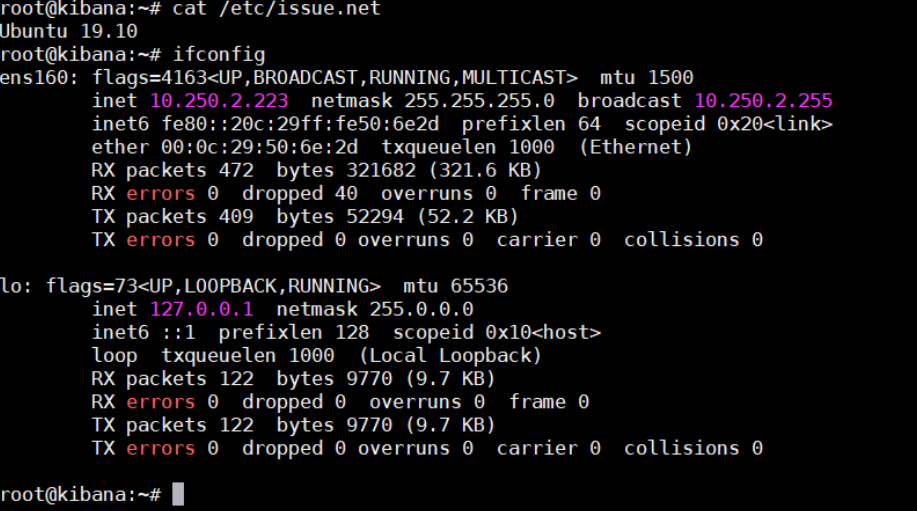Click red TX errors under ens160
Image resolution: width=917 pixels, height=511 pixels.
pos(160,240)
